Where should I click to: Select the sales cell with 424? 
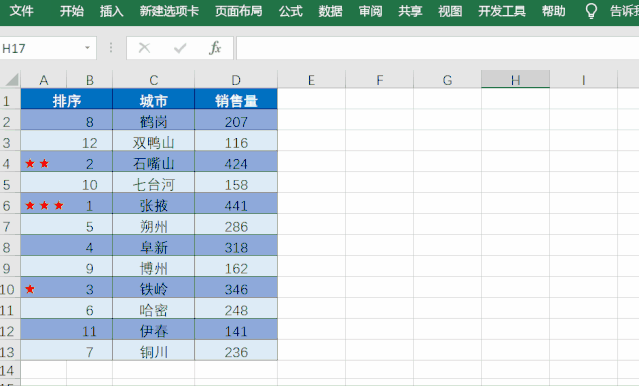coord(236,162)
